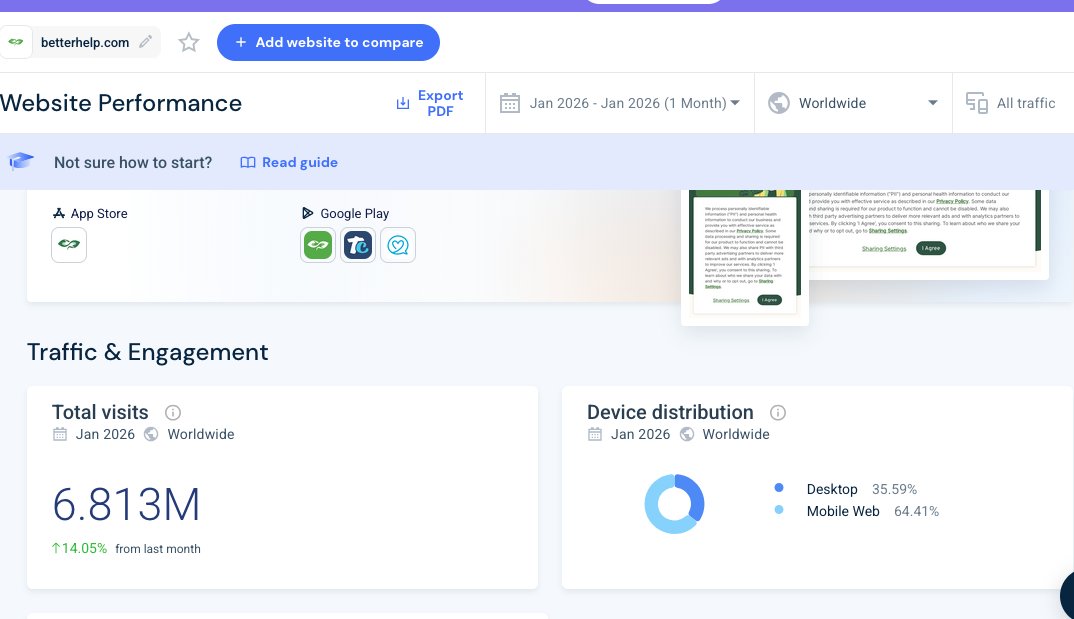The width and height of the screenshot is (1074, 619).
Task: Click the calendar icon in date picker
Action: point(510,103)
